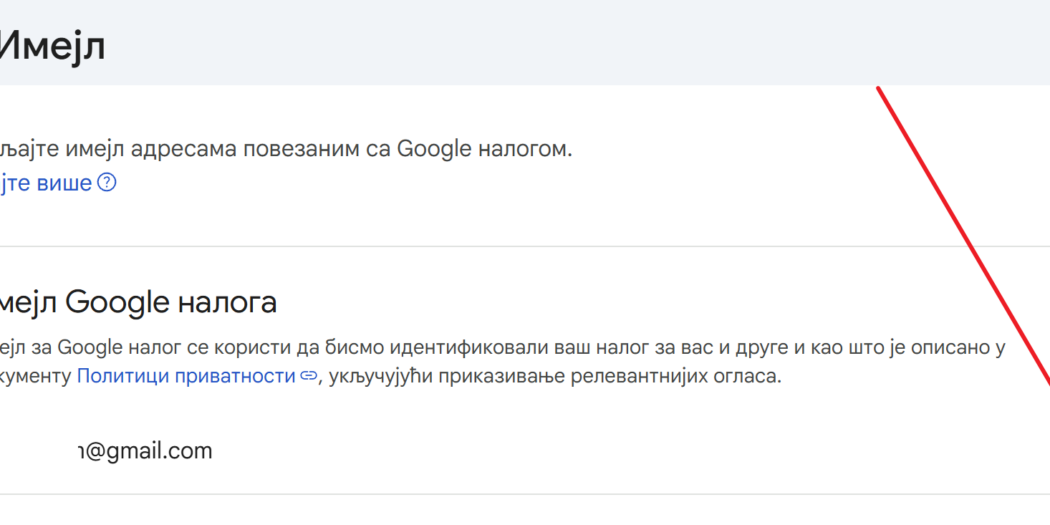Select the @gmail.com email address
Viewport: 1050px width, 525px height.
point(145,451)
